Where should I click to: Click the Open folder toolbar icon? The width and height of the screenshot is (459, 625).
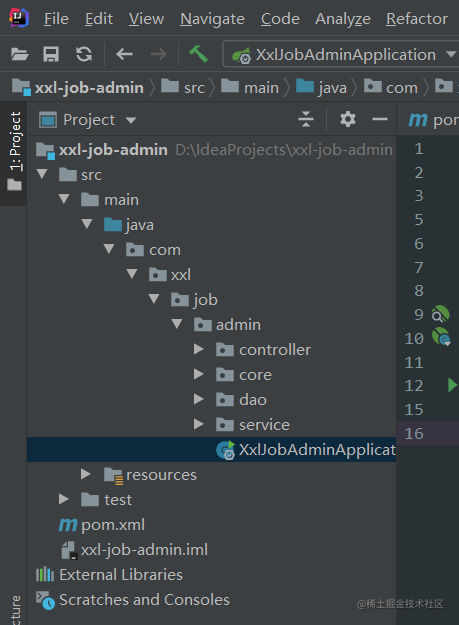pyautogui.click(x=19, y=54)
